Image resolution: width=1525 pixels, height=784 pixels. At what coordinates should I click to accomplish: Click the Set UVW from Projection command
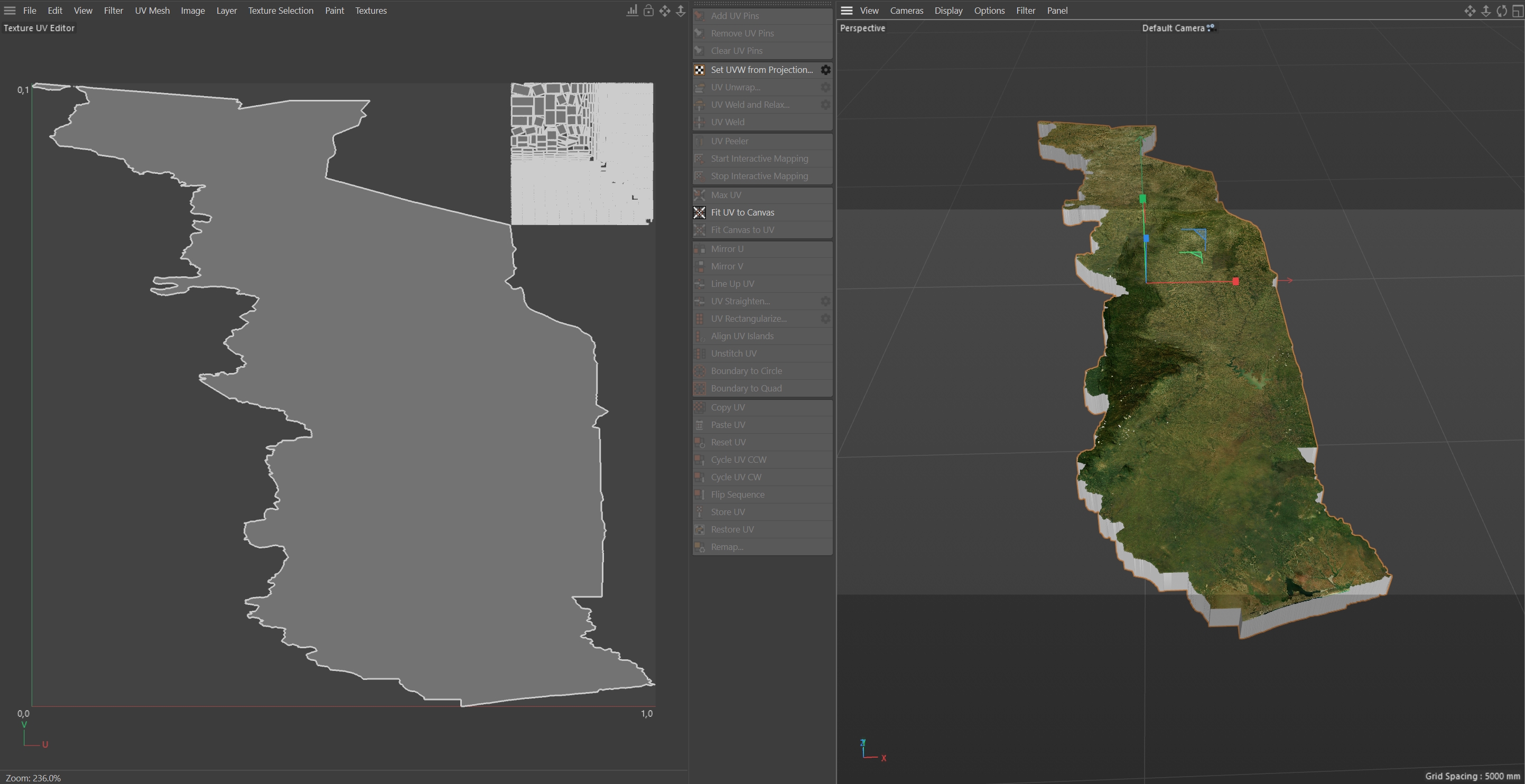761,70
